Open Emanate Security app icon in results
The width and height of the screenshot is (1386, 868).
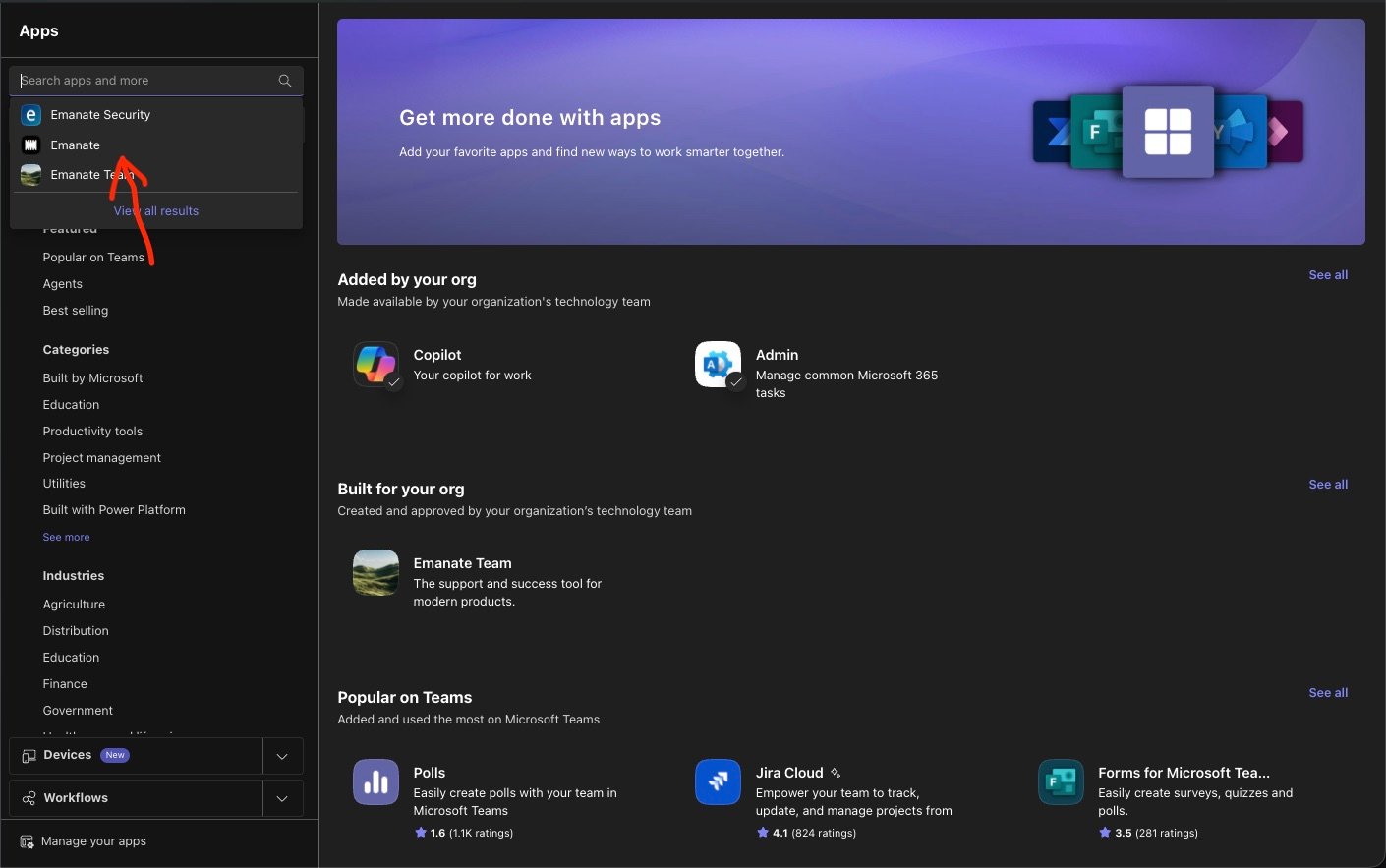(x=30, y=115)
